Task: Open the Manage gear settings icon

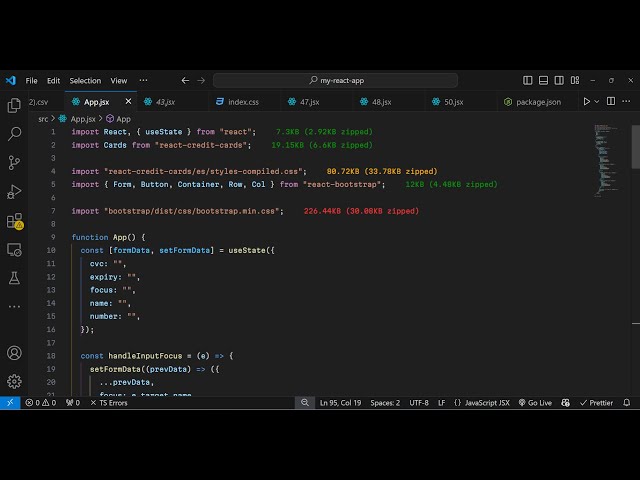Action: 14,381
